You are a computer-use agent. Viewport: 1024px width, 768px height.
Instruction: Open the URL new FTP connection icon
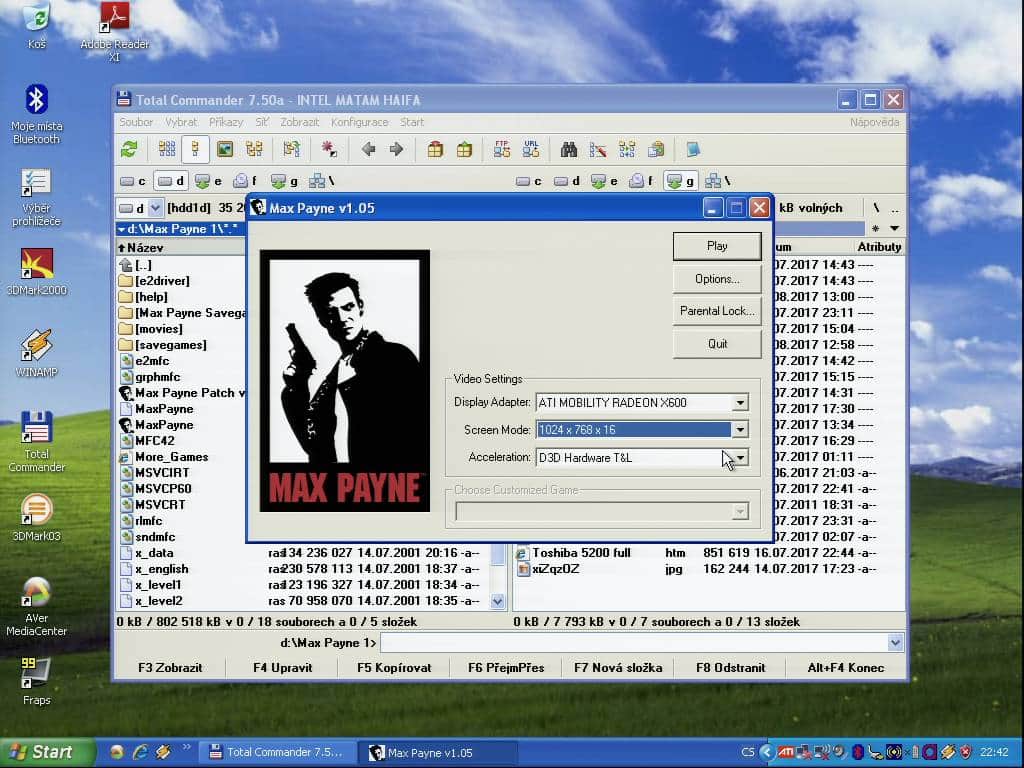(531, 150)
